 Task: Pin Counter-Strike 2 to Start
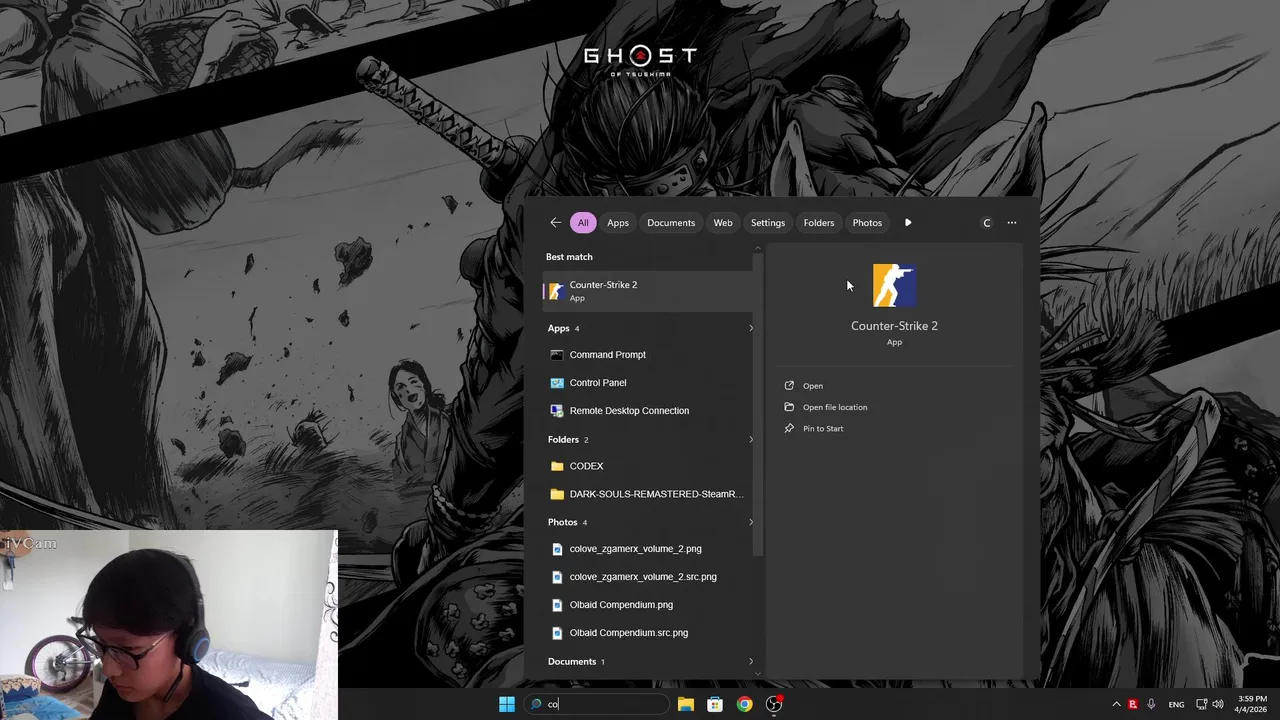814,428
